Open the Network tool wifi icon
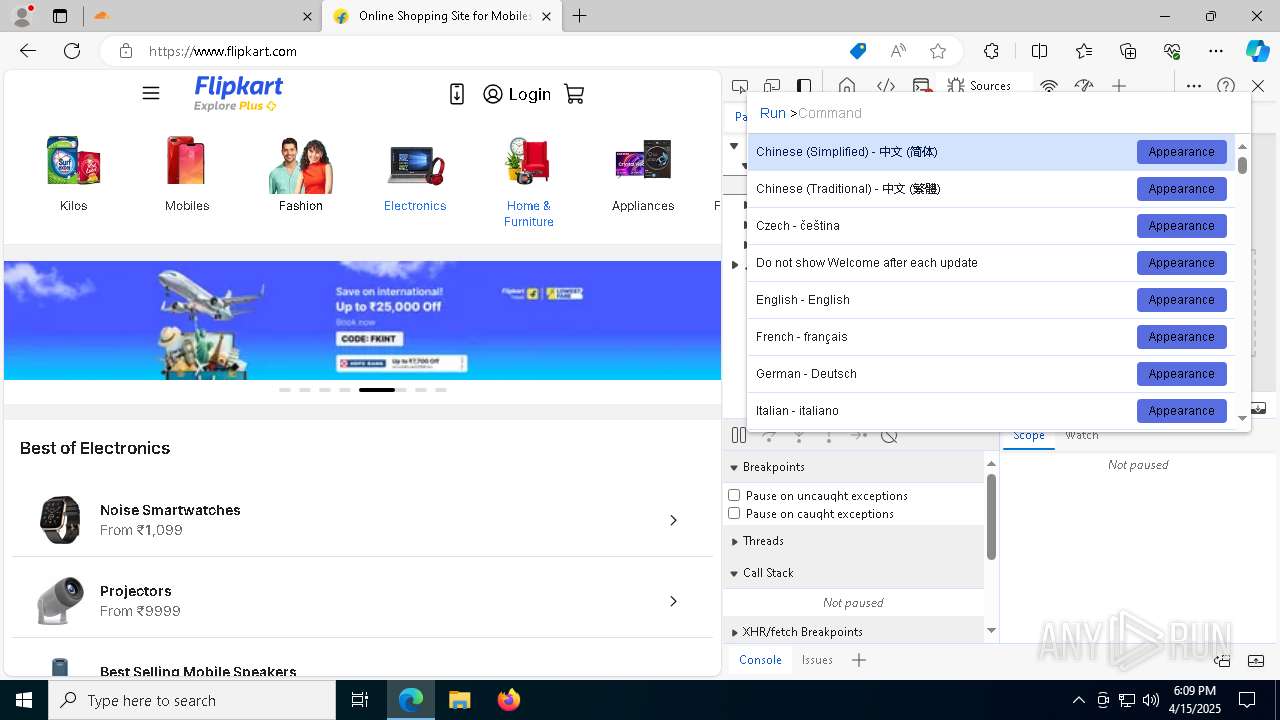This screenshot has height=720, width=1280. [x=1049, y=86]
